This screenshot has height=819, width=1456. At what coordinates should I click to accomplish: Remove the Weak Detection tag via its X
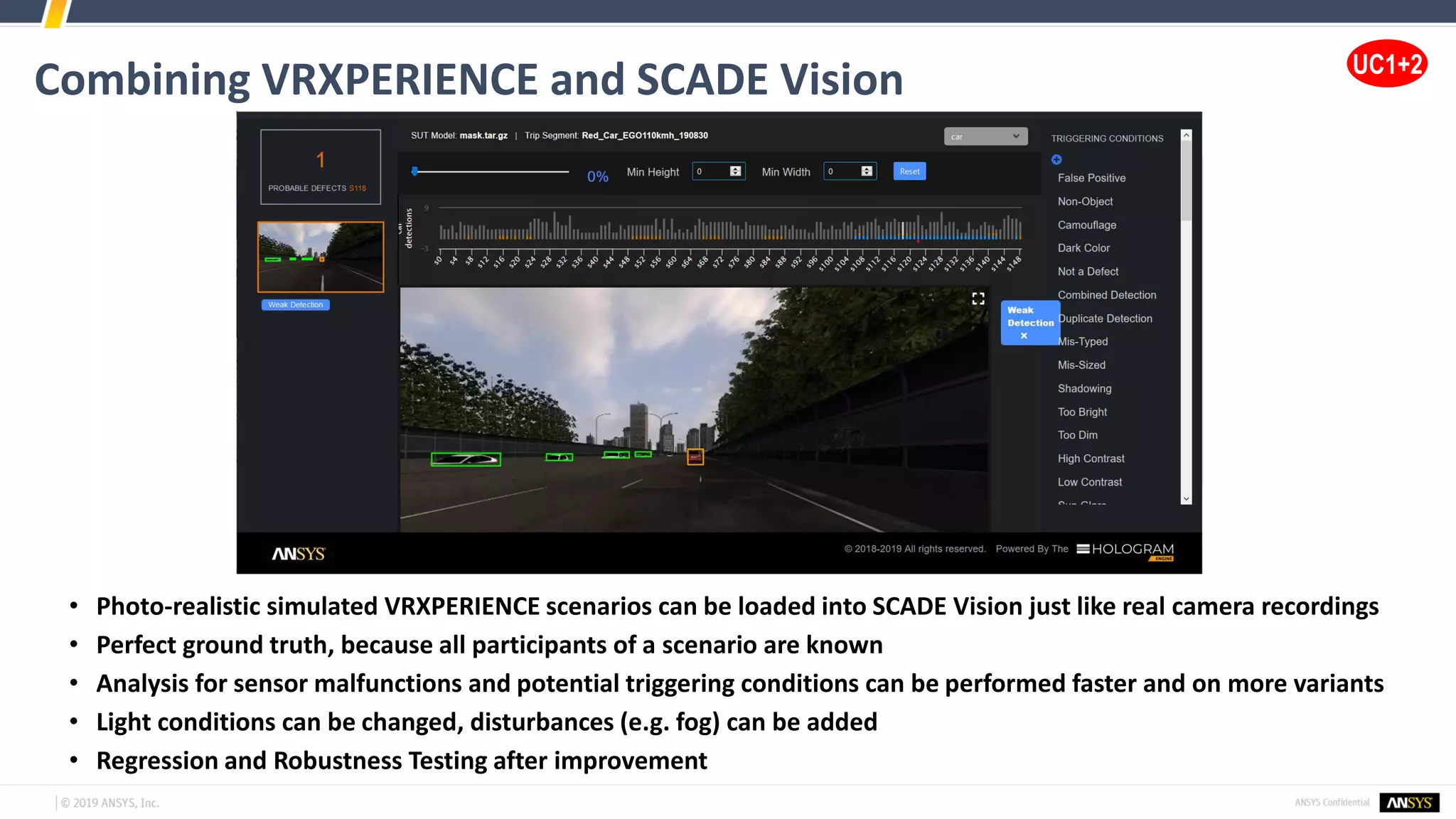coord(1024,336)
